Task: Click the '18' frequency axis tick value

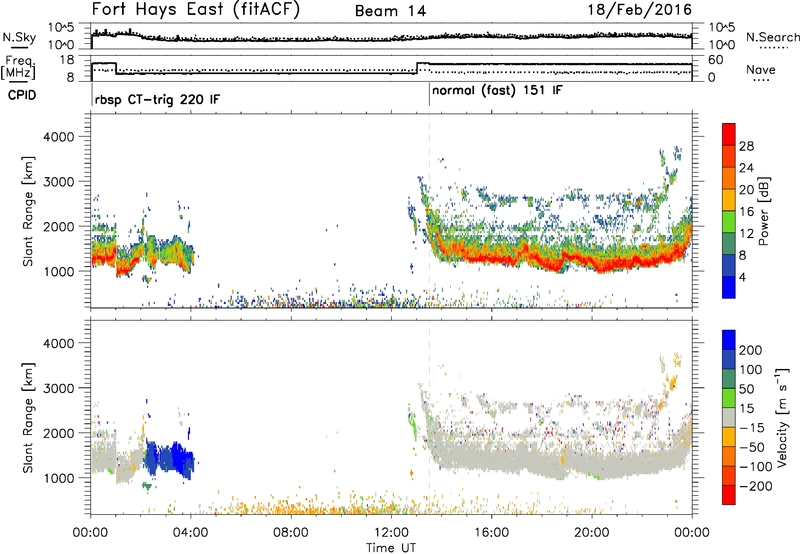Action: coord(67,60)
